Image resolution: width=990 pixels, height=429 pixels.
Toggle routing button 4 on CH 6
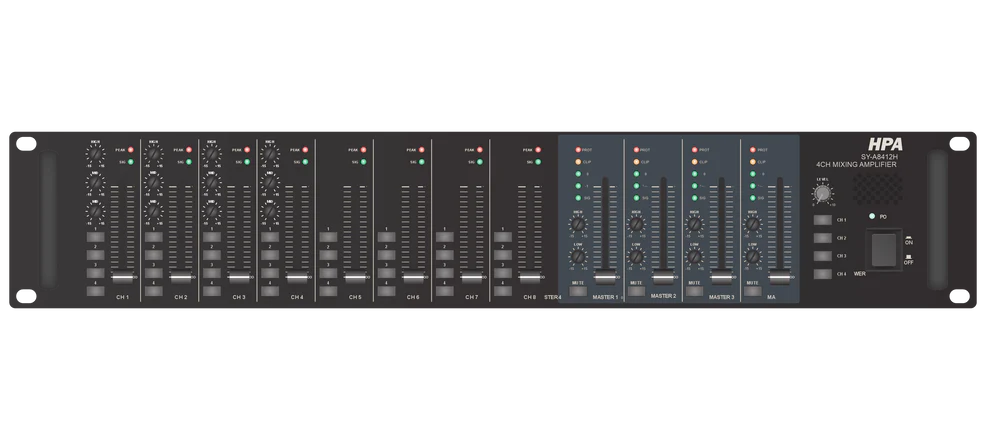click(x=386, y=291)
